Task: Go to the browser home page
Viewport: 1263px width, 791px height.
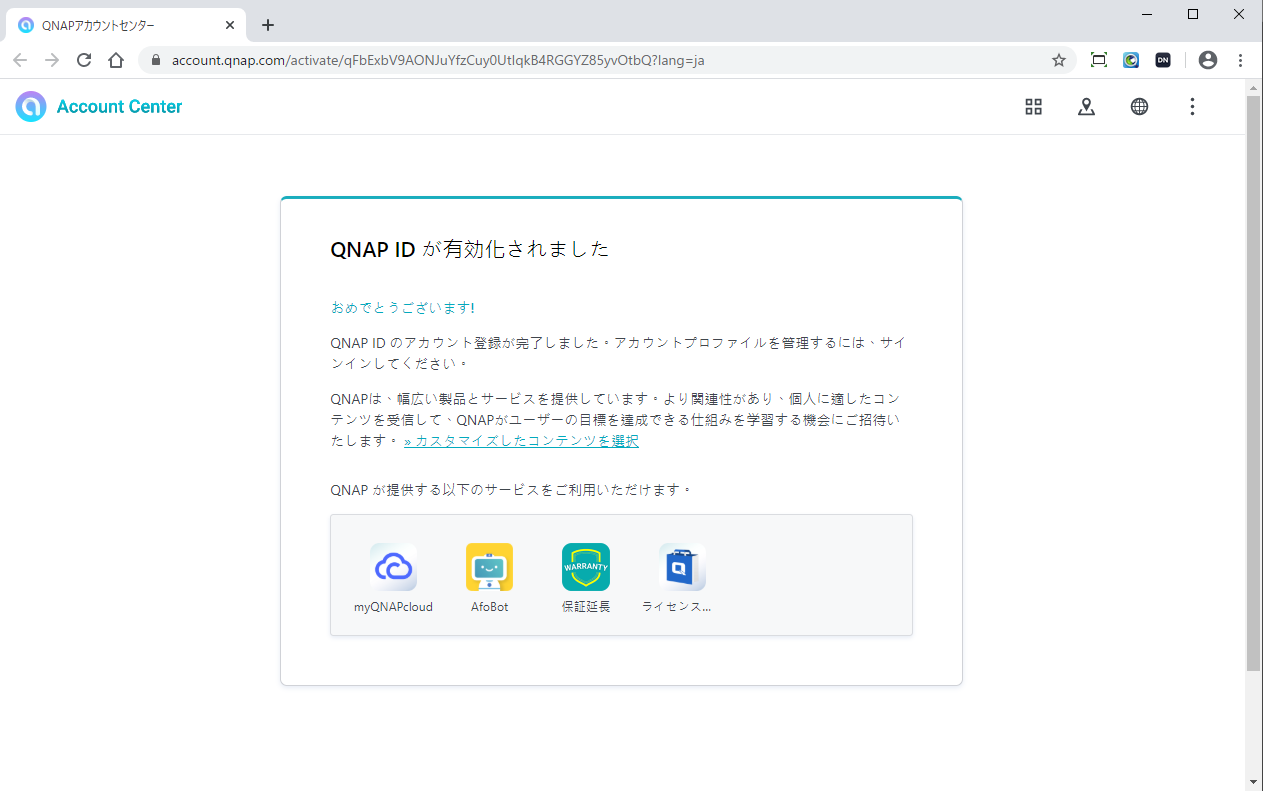Action: click(116, 60)
